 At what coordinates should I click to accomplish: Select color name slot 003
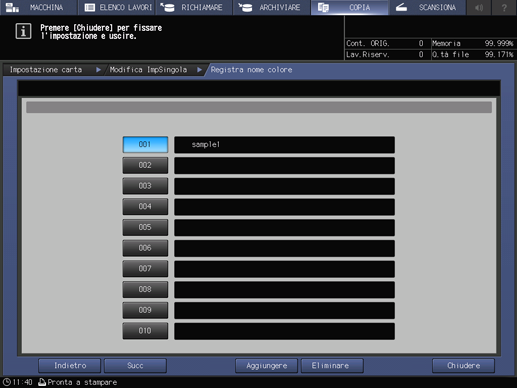point(145,186)
